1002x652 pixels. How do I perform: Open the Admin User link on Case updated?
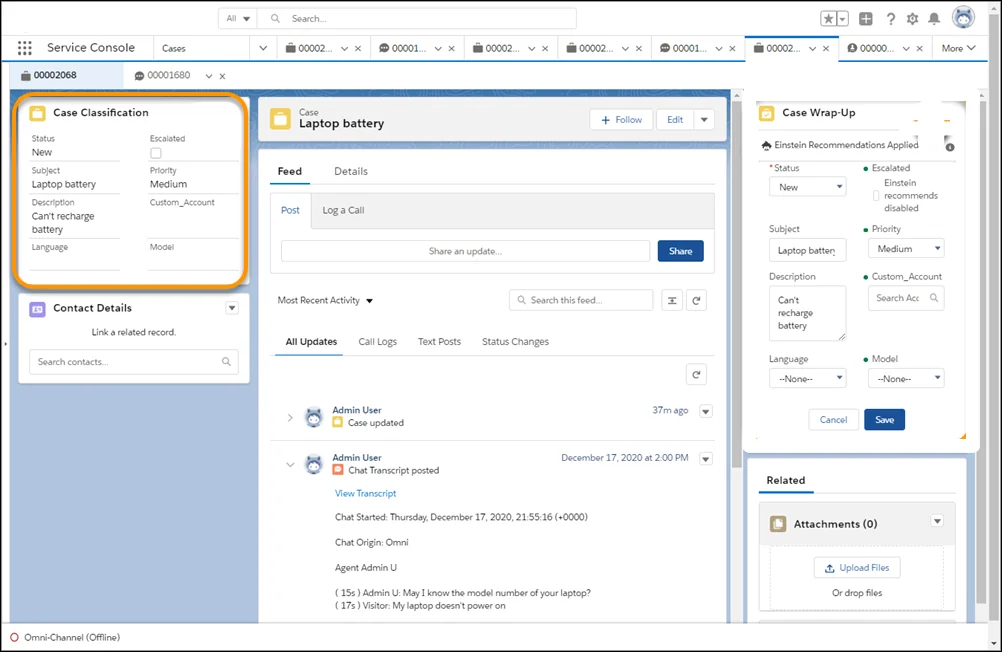357,410
